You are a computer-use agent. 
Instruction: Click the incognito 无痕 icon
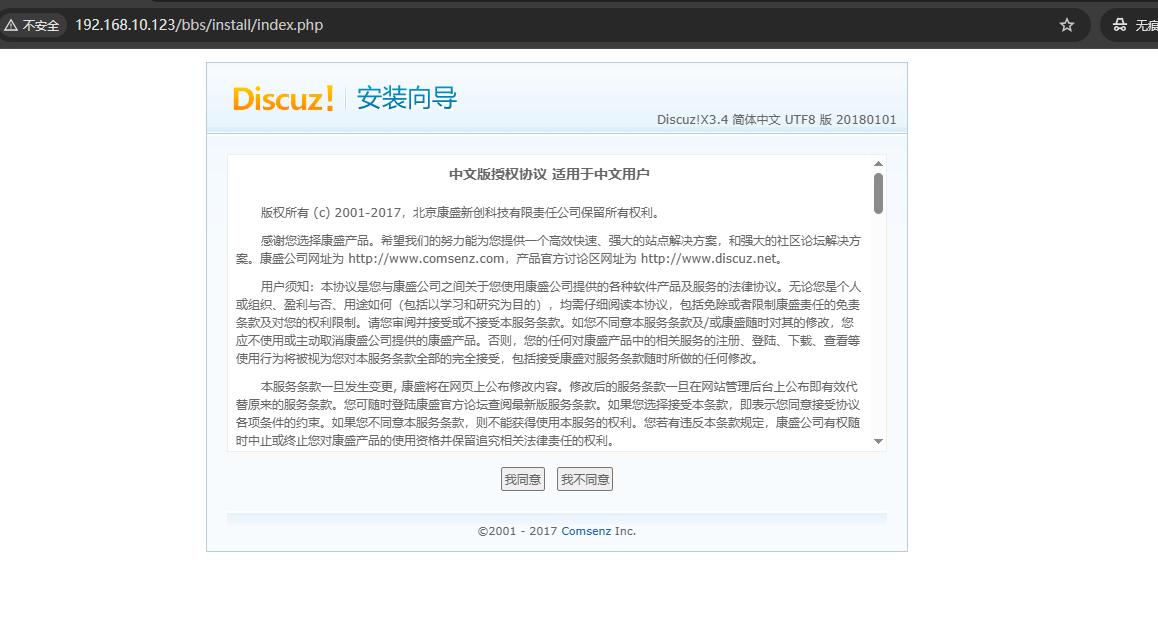[1120, 25]
